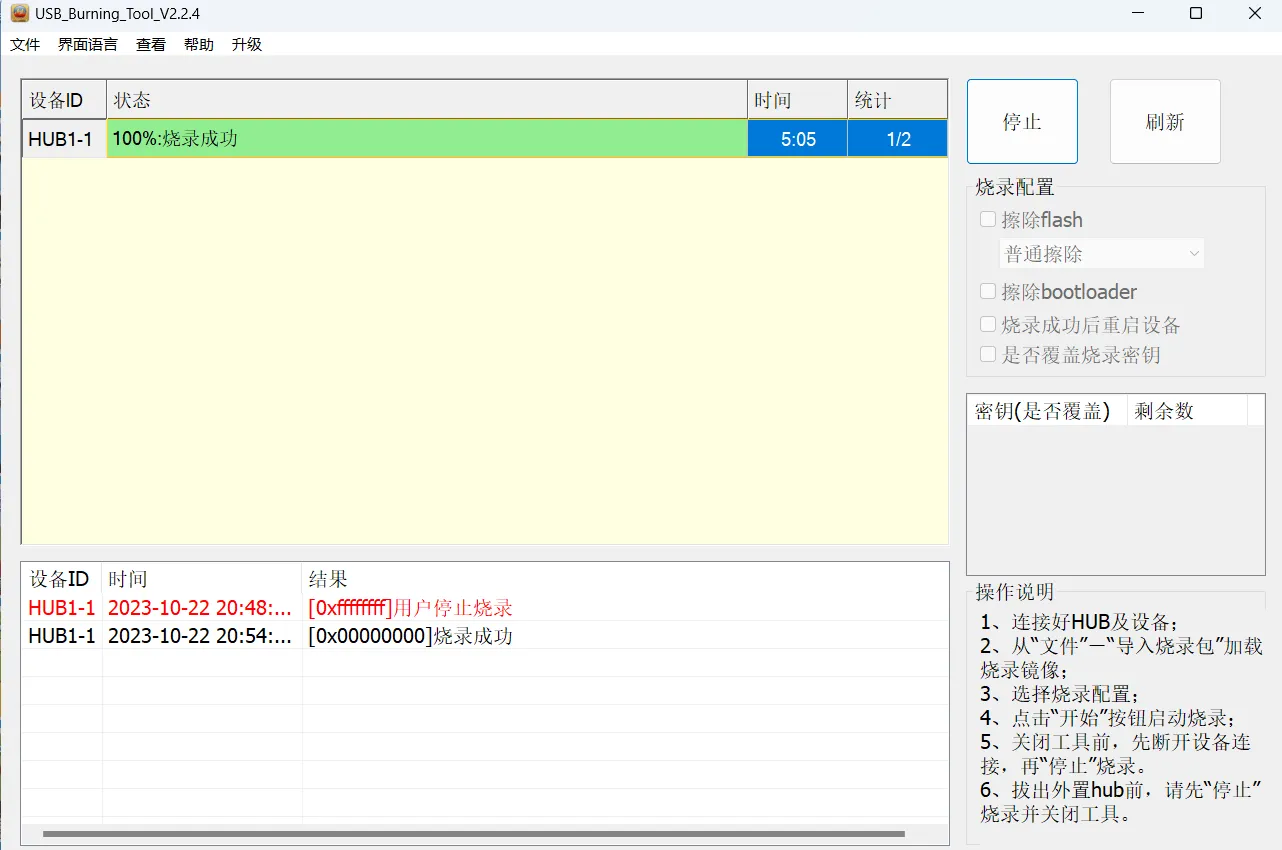This screenshot has width=1282, height=850.
Task: Toggle the 是否覆盖烧录密钥 checkbox
Action: coord(988,354)
